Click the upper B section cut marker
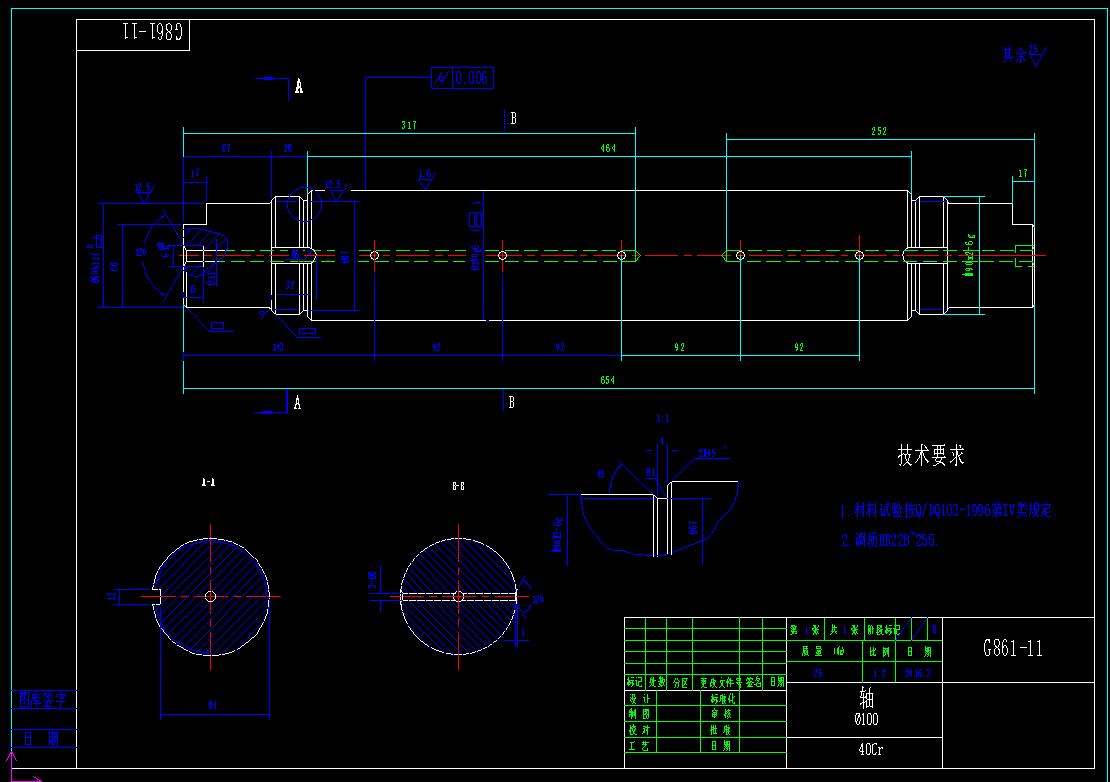The height and width of the screenshot is (782, 1110). coord(510,119)
